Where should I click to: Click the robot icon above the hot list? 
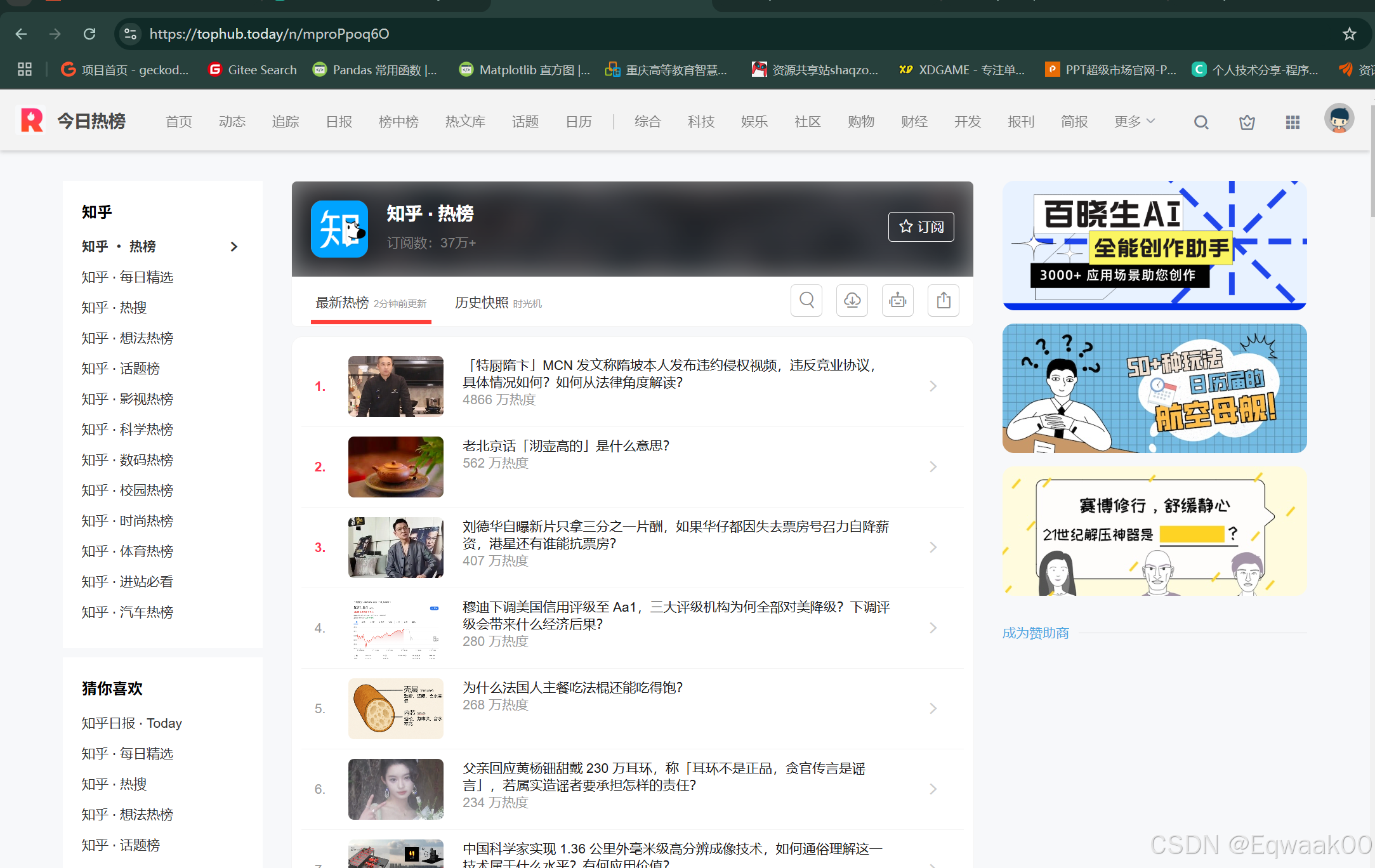click(x=898, y=300)
